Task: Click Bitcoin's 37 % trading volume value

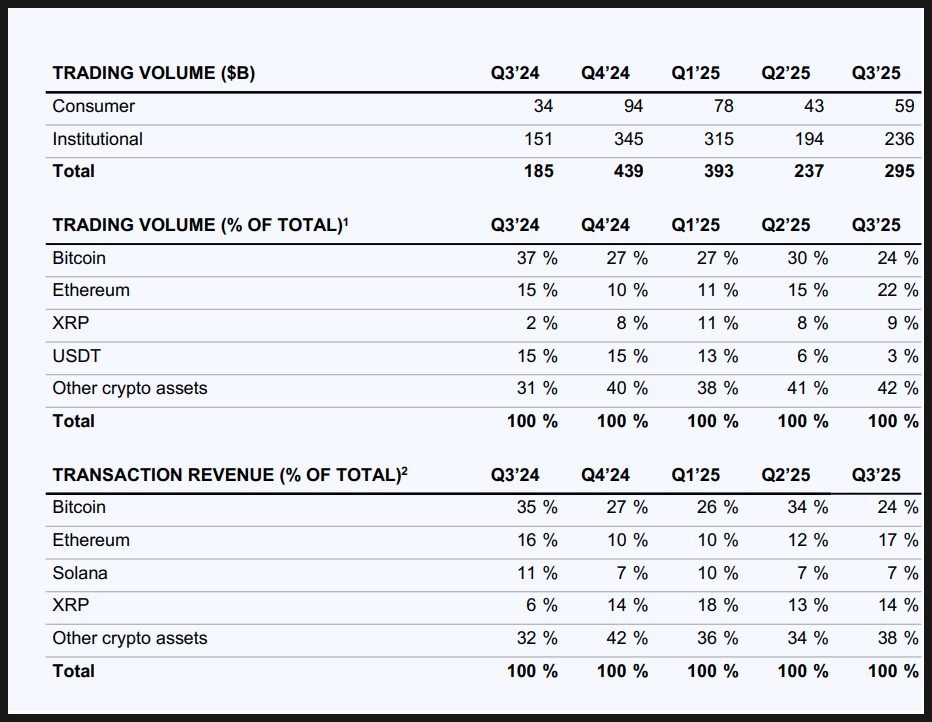Action: [537, 258]
